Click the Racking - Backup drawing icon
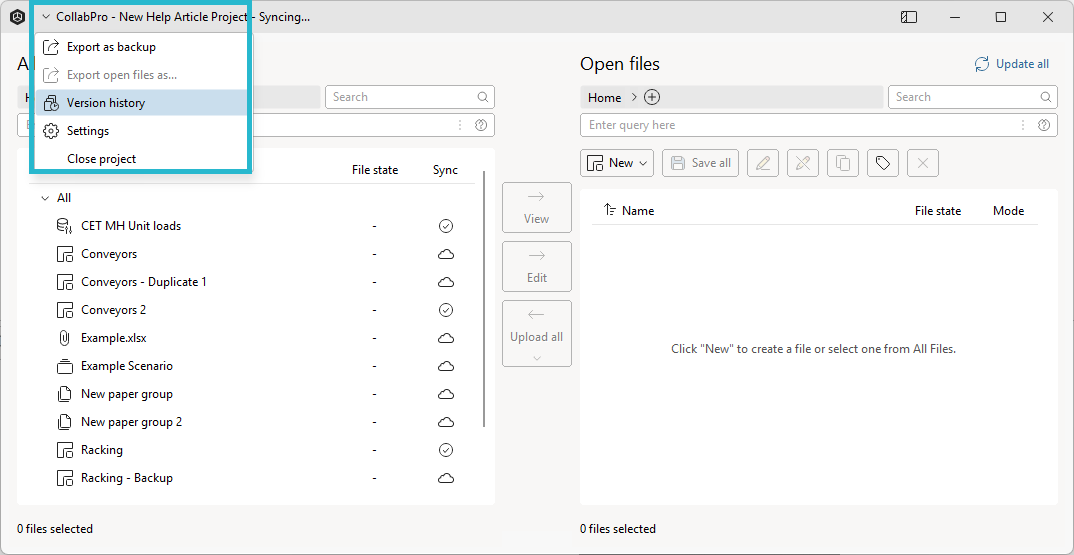The height and width of the screenshot is (555, 1074). click(64, 478)
